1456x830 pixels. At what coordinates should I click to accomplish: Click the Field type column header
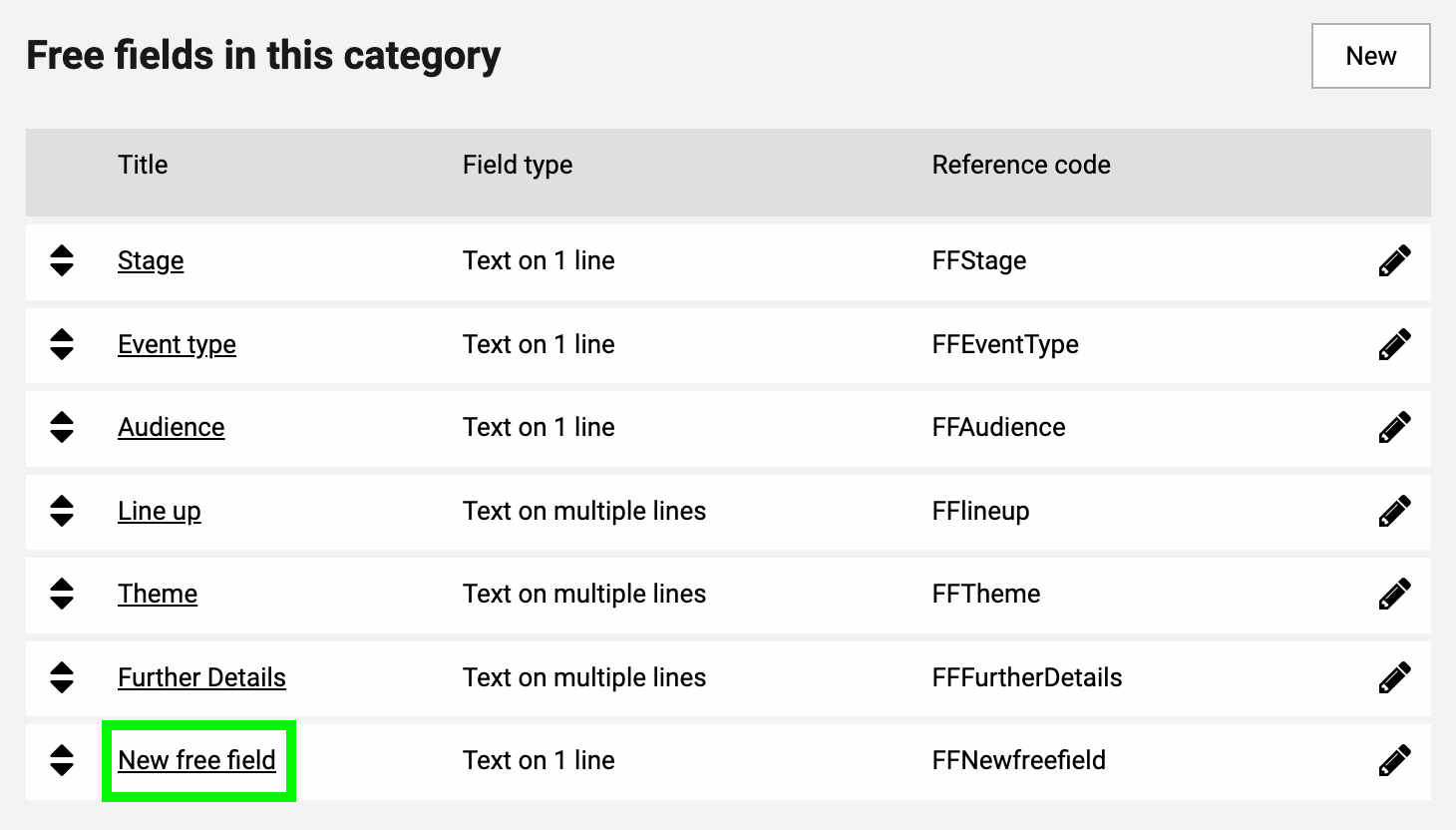point(518,165)
